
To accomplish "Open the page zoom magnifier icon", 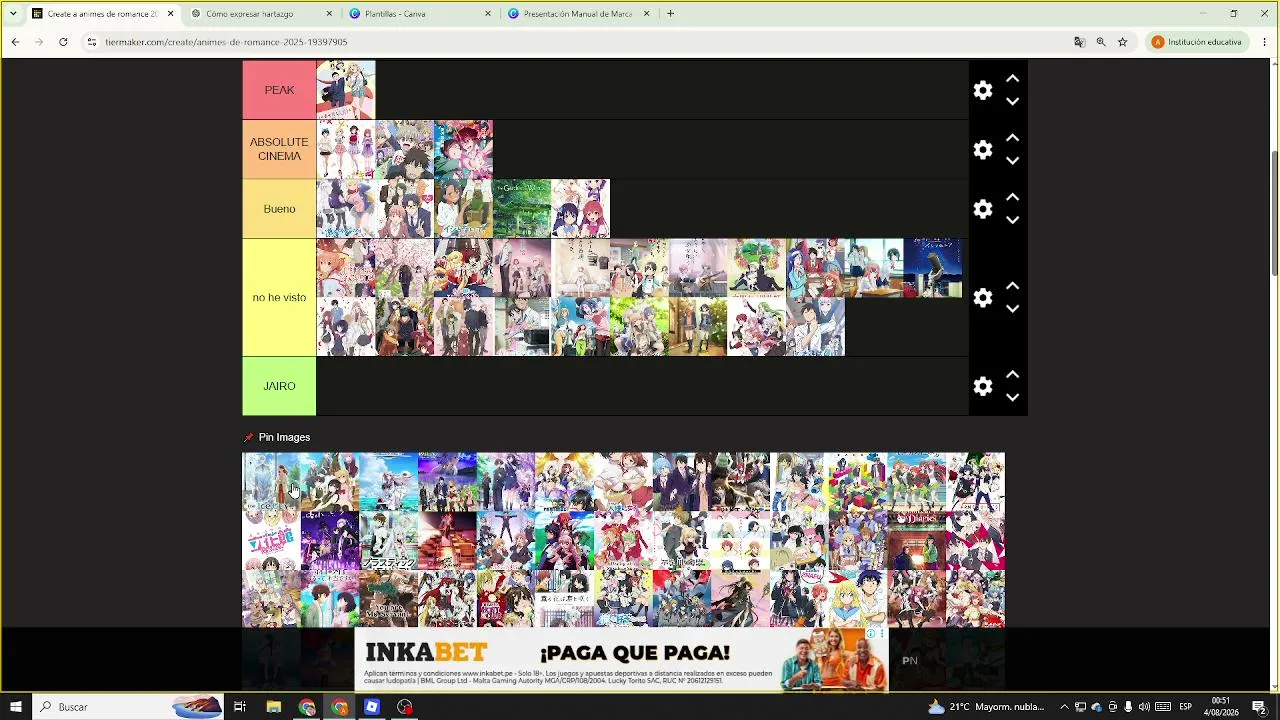I will click(x=1101, y=42).
